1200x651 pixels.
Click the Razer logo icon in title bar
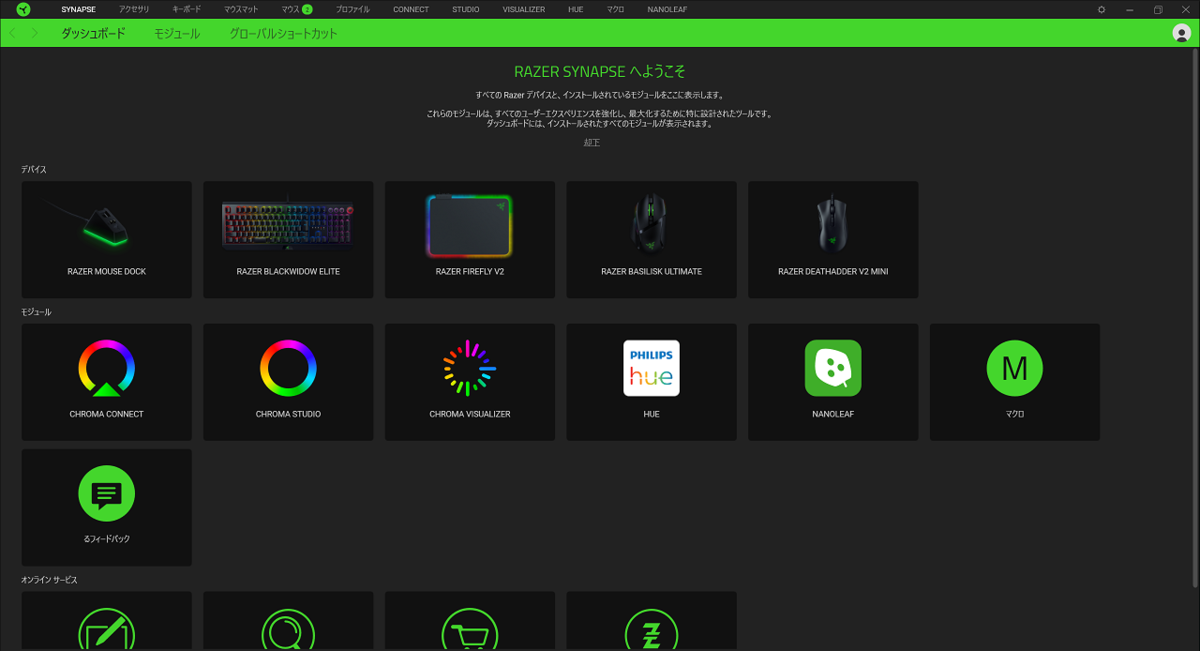click(23, 9)
